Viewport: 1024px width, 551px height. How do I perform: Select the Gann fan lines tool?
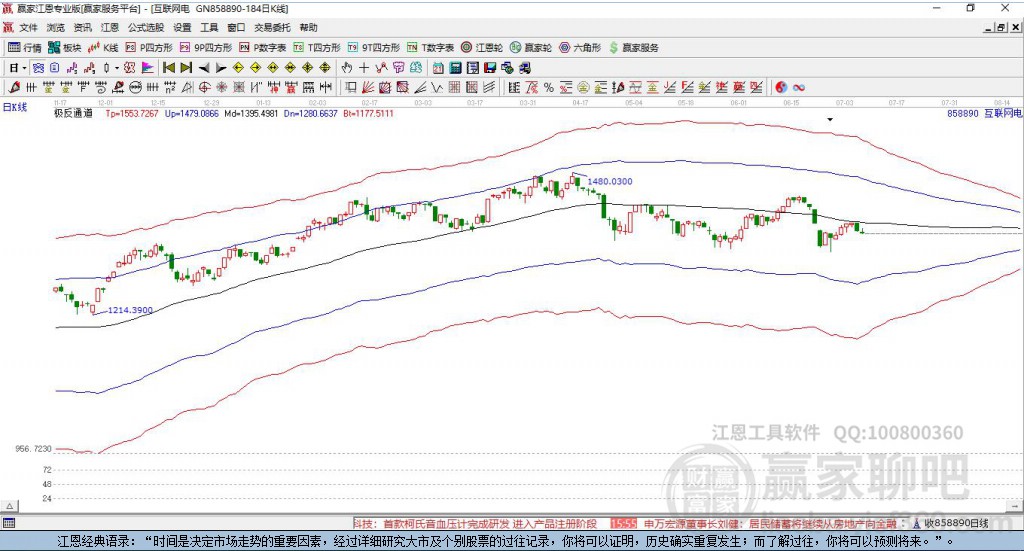pyautogui.click(x=368, y=87)
